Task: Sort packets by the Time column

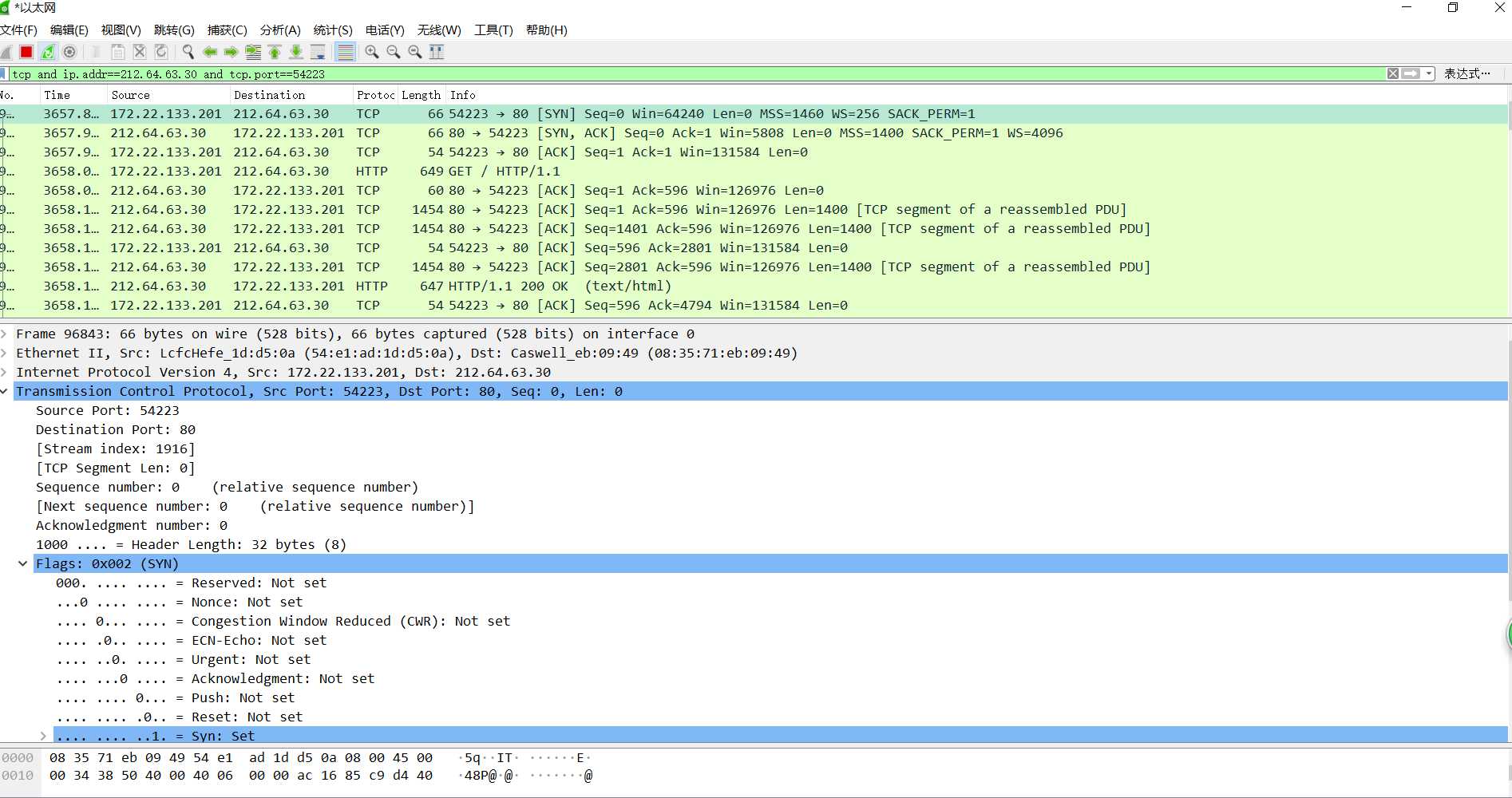Action: pos(73,95)
